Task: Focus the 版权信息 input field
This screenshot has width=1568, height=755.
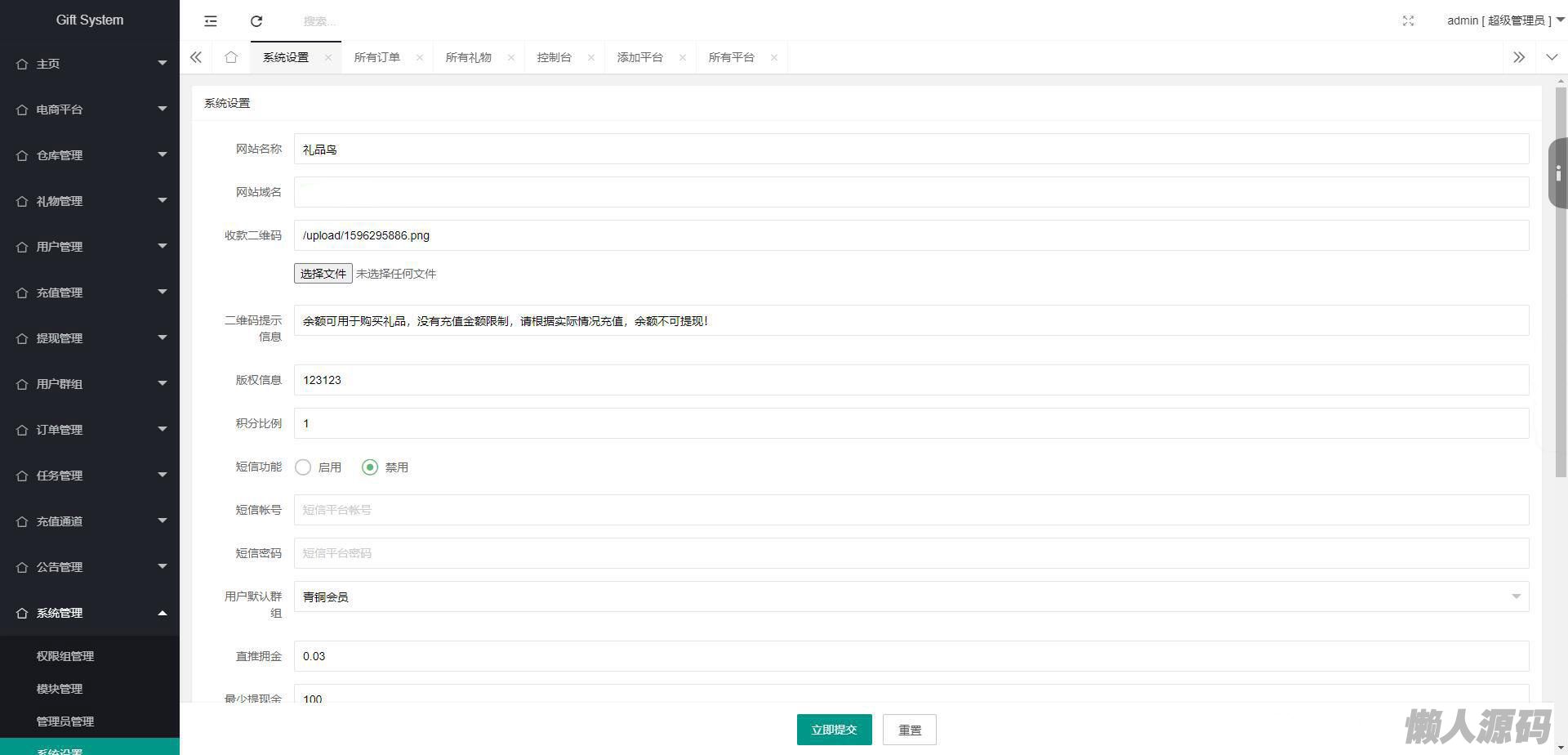Action: click(x=911, y=380)
